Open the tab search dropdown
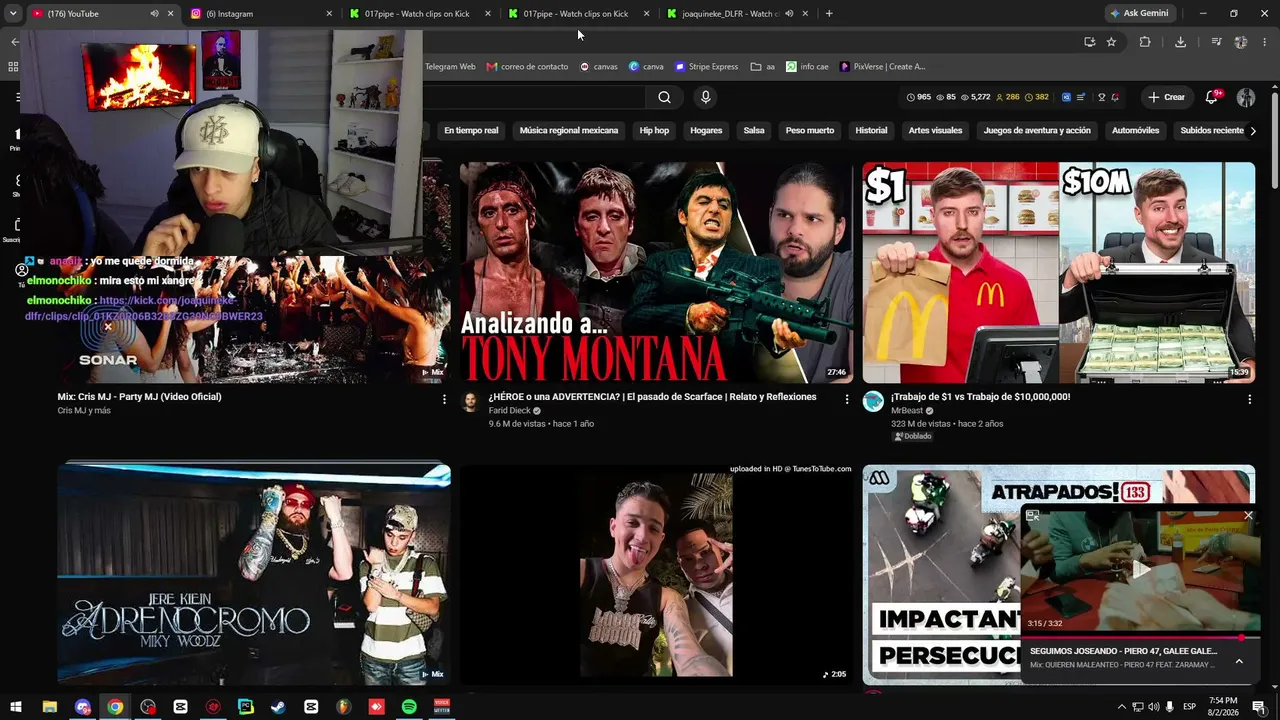1280x720 pixels. (13, 14)
